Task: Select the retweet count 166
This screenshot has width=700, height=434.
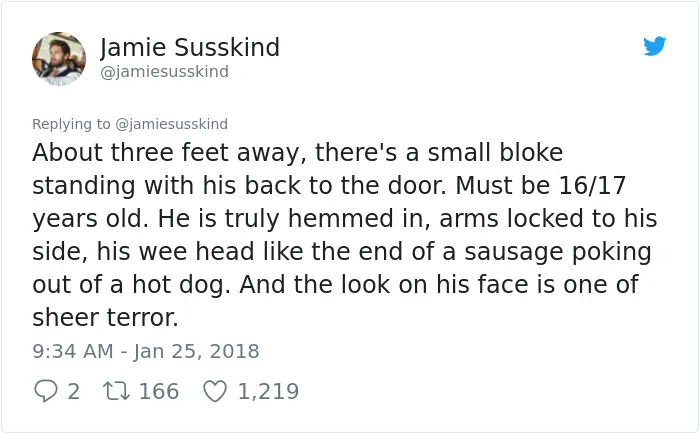Action: pos(159,391)
